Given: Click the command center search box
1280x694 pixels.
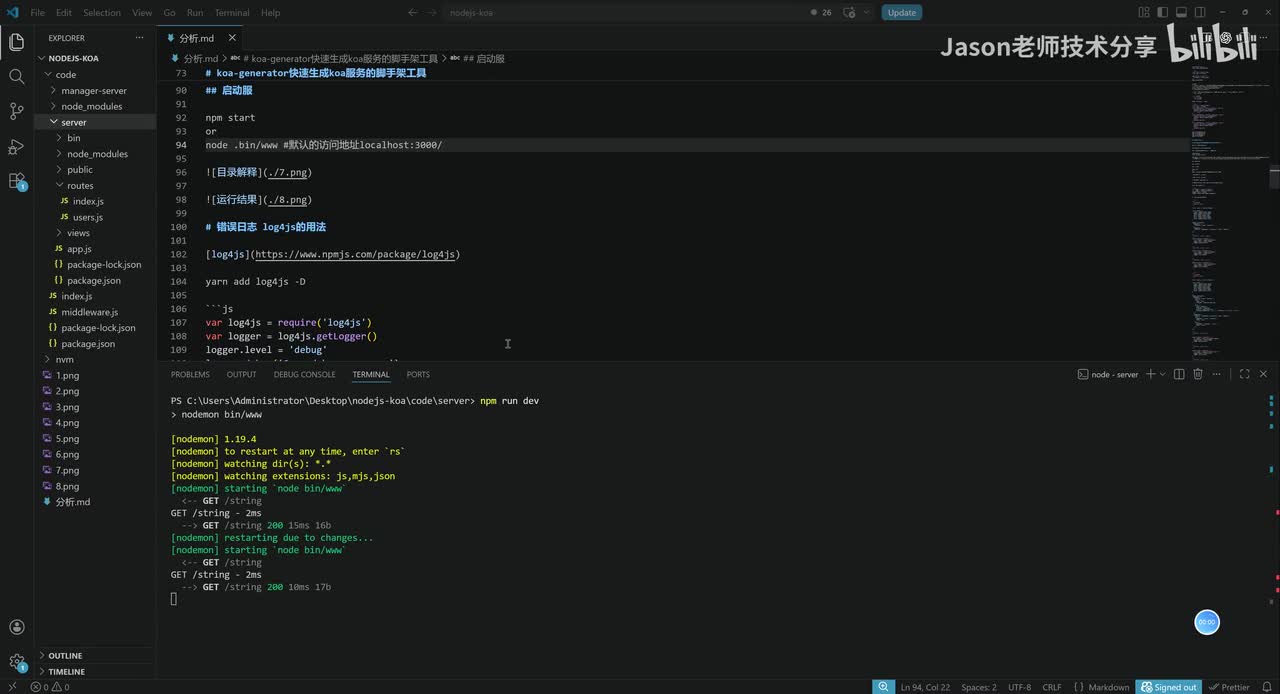Looking at the screenshot, I should [x=624, y=12].
